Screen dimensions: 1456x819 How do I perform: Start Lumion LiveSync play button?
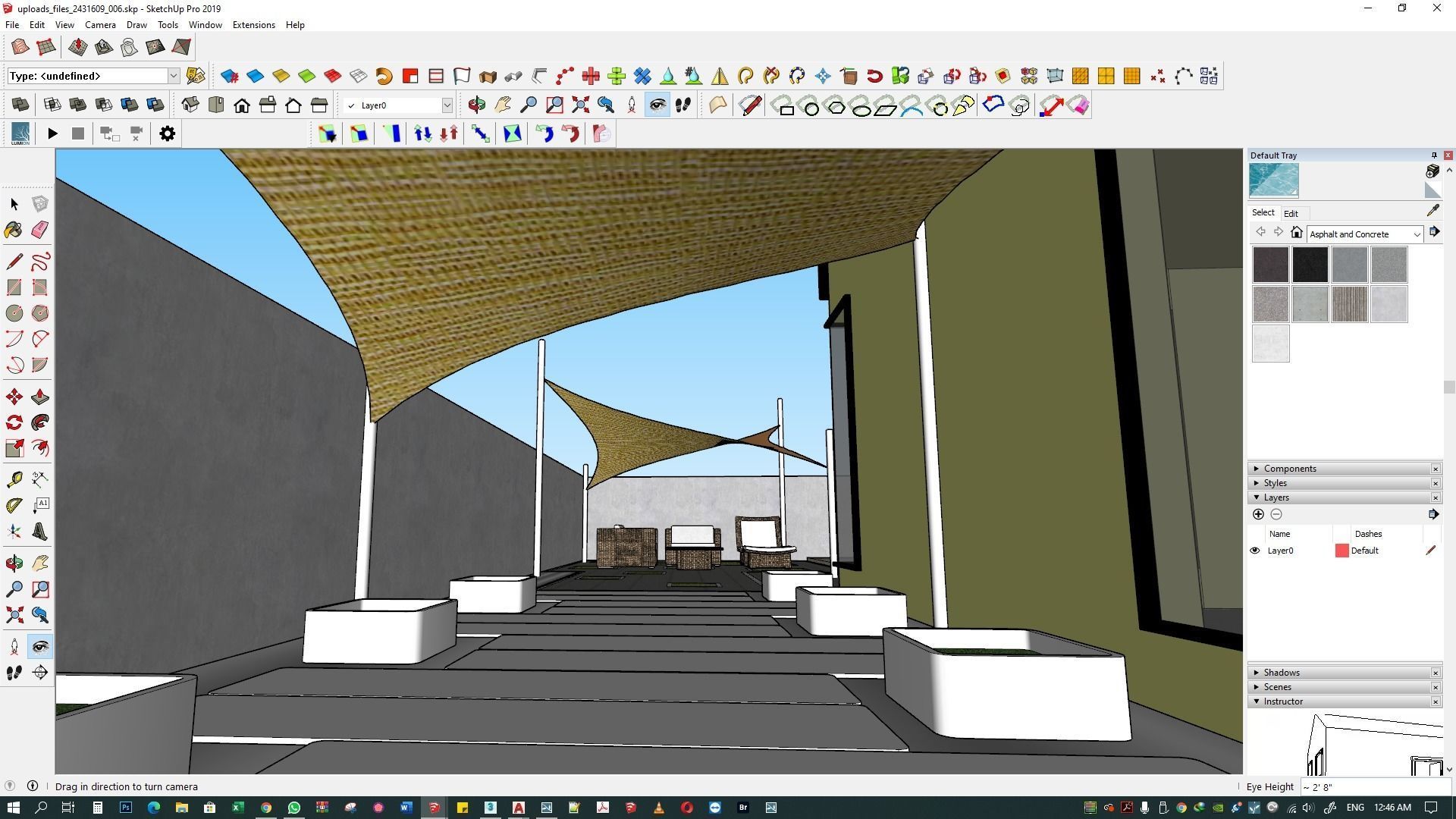coord(52,134)
